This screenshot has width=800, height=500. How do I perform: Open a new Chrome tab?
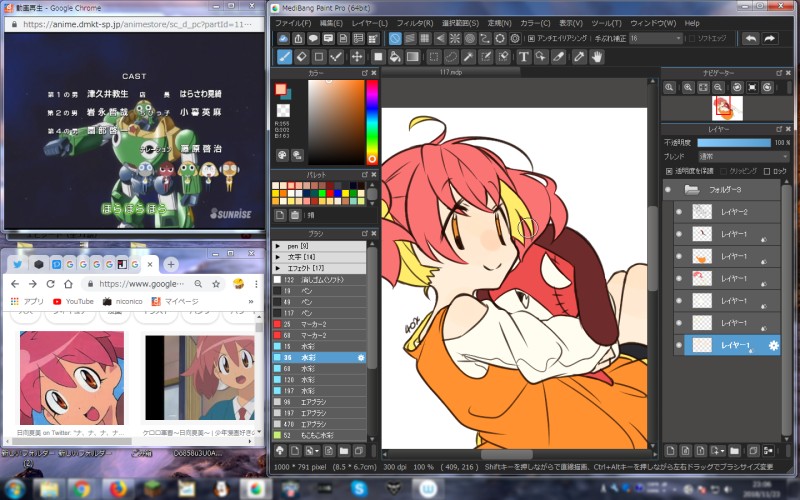click(171, 264)
